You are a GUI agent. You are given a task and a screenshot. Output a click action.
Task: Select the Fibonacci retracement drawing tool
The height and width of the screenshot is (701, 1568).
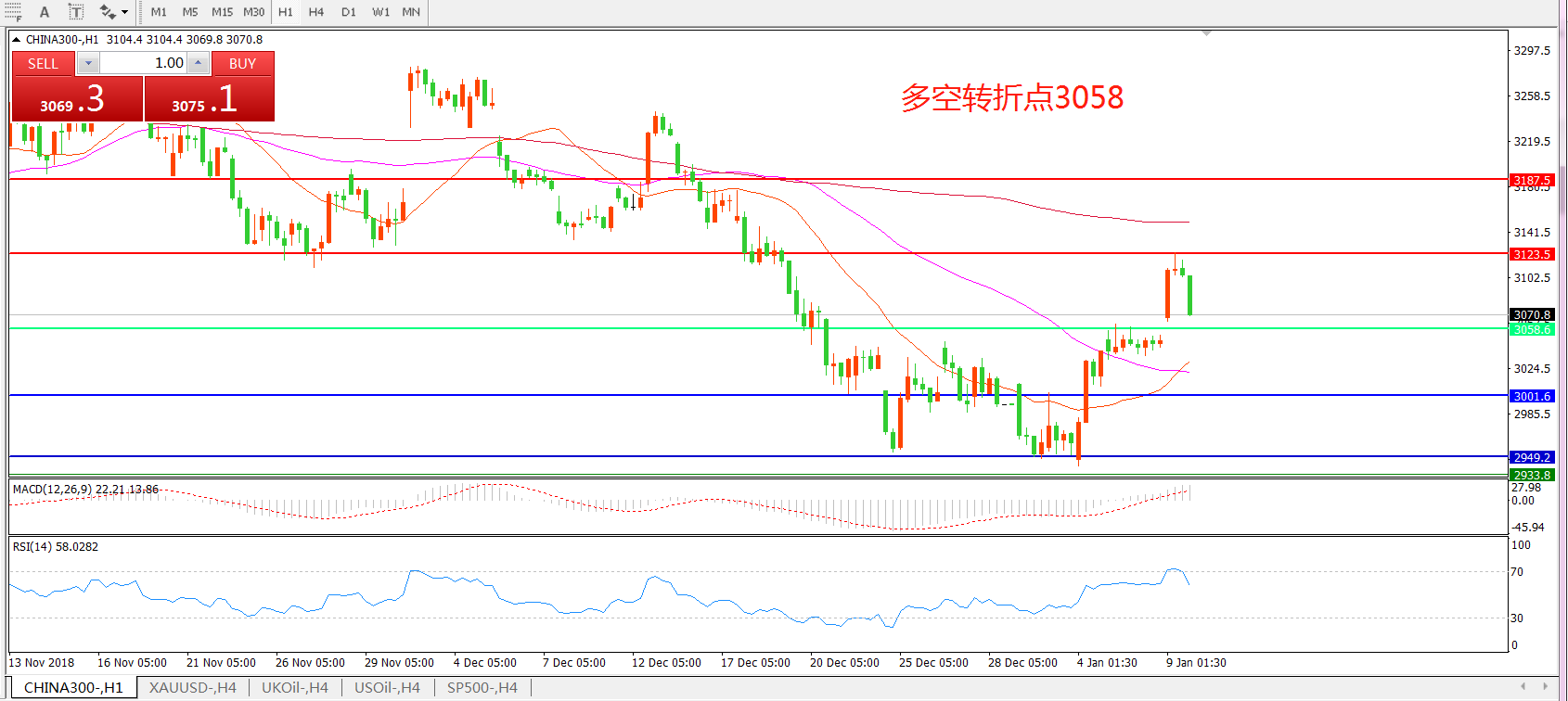tap(12, 12)
